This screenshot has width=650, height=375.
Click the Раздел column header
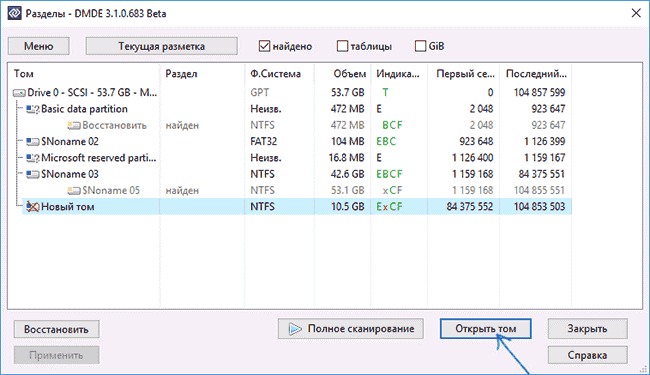click(x=181, y=74)
